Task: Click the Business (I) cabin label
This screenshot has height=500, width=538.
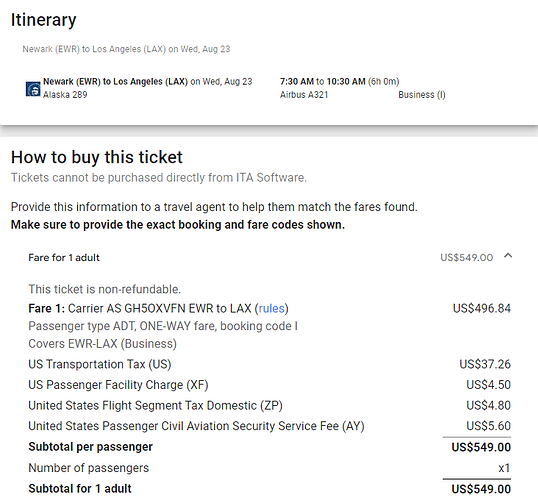Action: 422,94
